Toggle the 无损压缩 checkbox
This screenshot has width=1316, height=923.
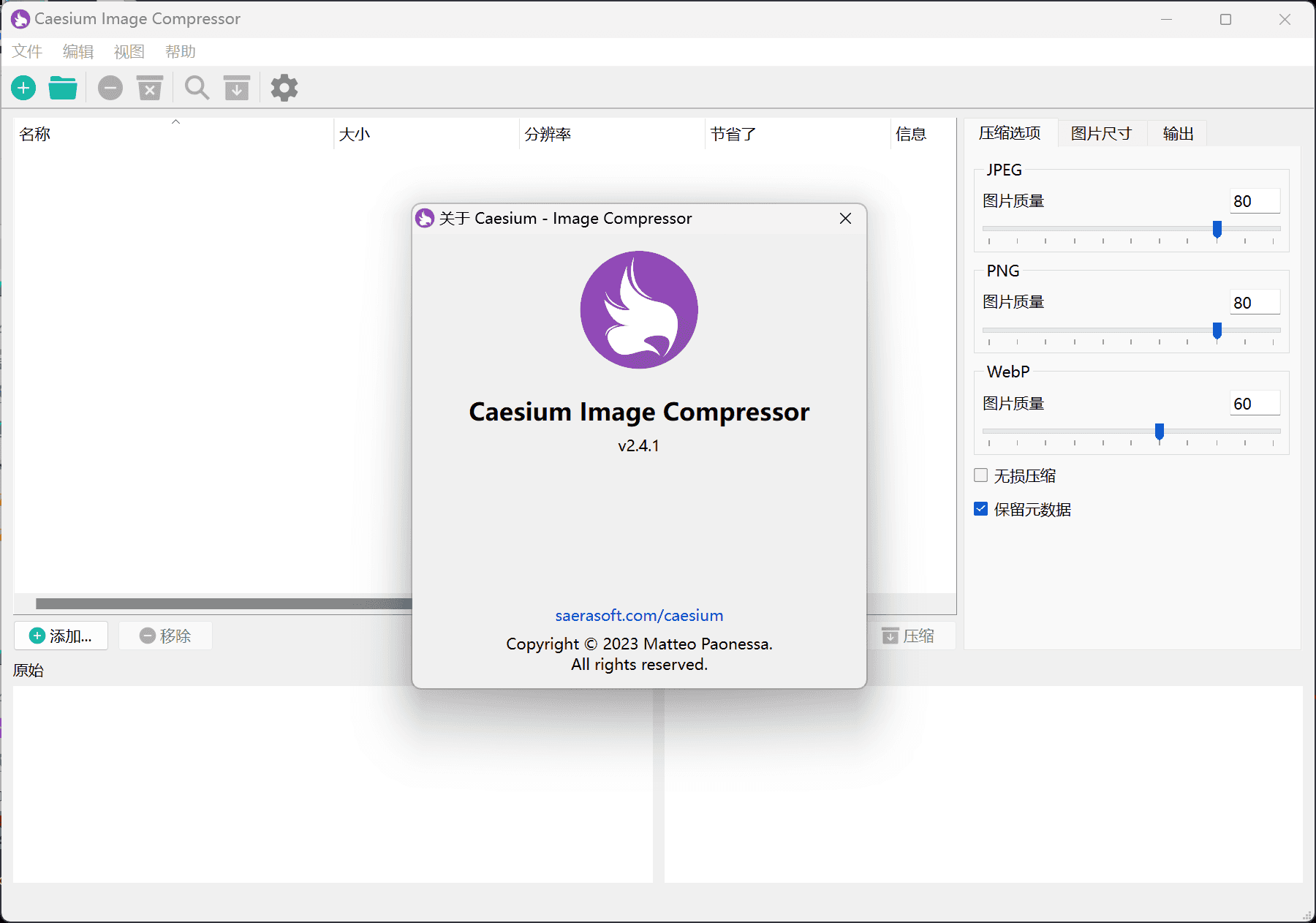tap(981, 475)
